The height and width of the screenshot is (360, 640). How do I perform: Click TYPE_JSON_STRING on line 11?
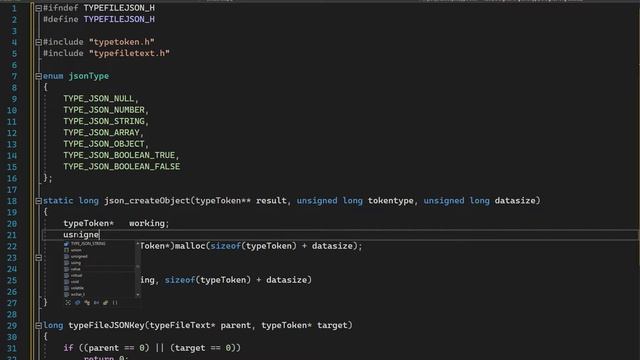104,122
